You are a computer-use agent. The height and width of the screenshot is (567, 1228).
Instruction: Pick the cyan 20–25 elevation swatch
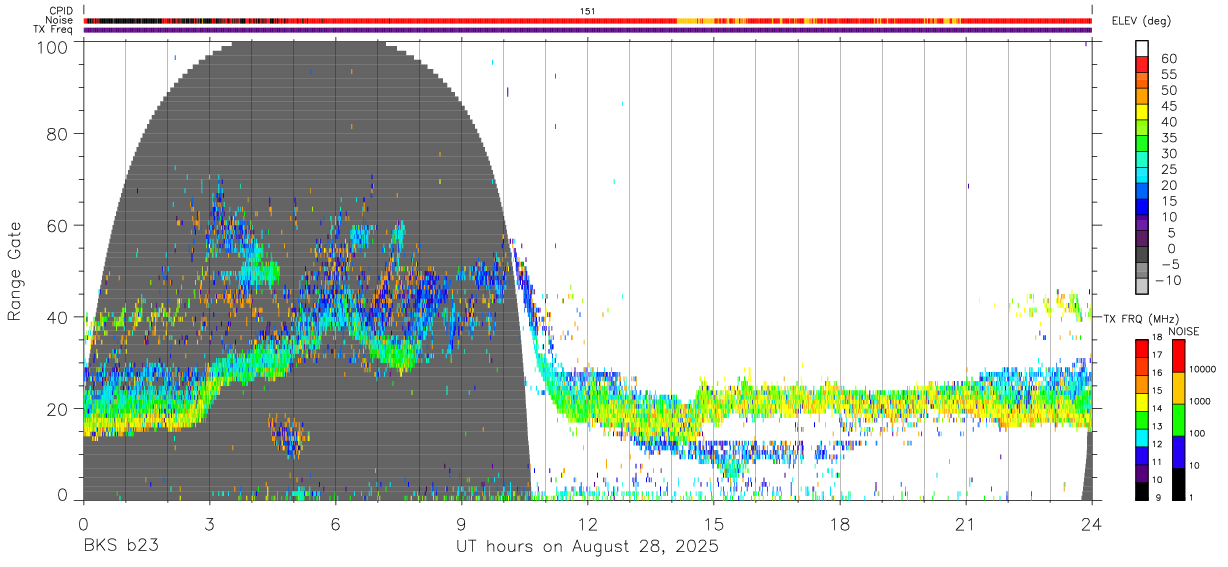click(1142, 177)
